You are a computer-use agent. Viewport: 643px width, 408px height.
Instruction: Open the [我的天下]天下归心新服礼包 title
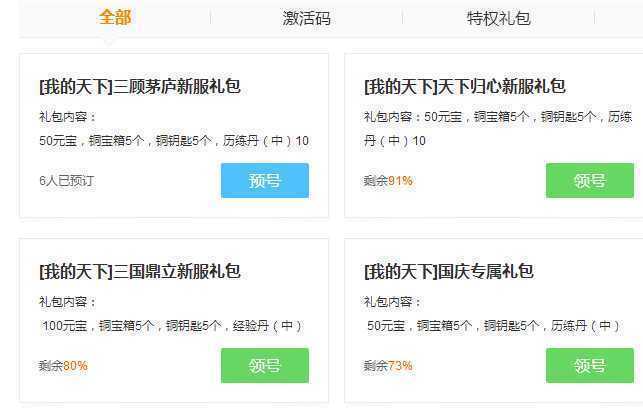pos(465,87)
